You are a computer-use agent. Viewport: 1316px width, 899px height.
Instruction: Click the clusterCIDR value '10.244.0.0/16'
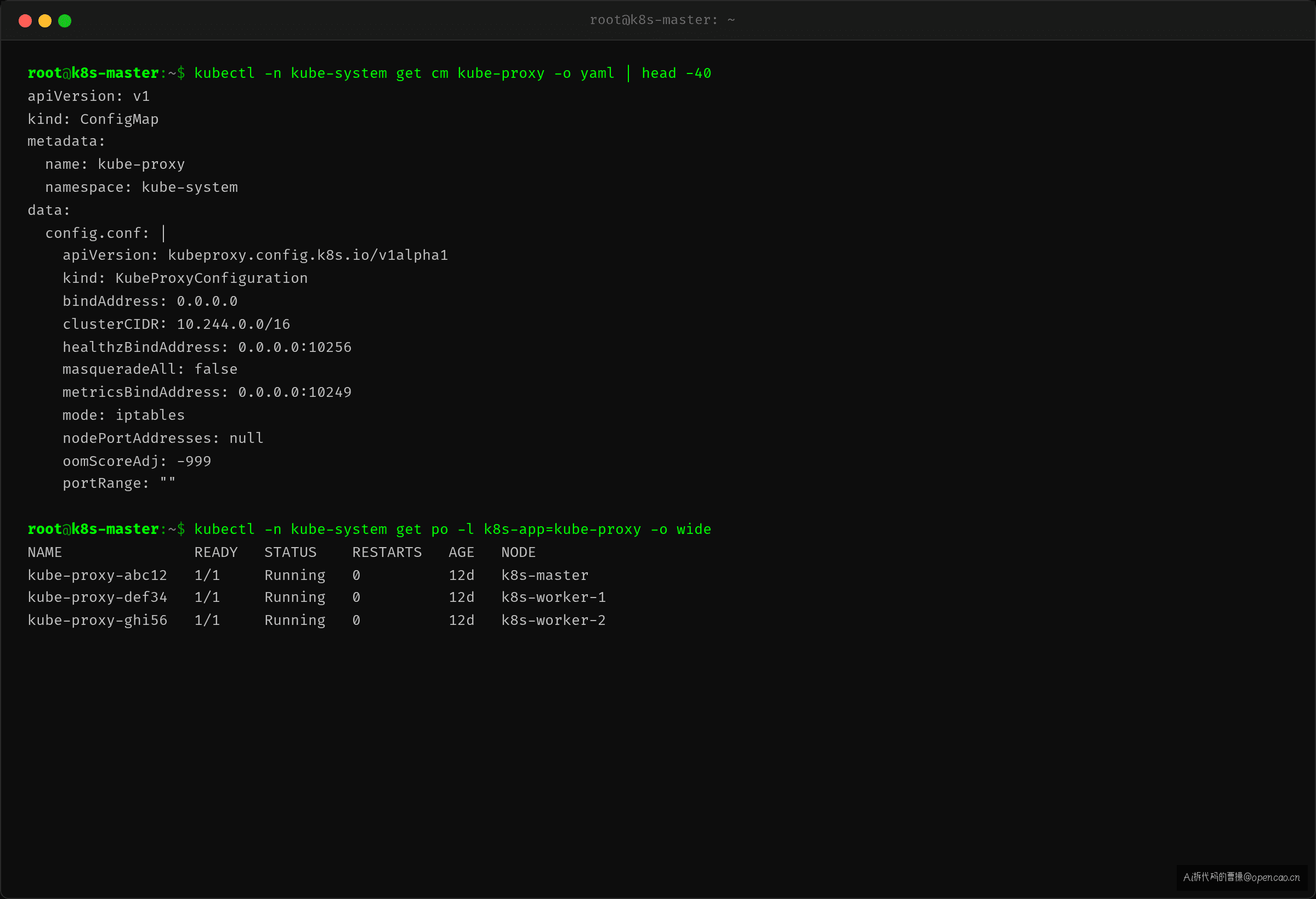click(233, 324)
